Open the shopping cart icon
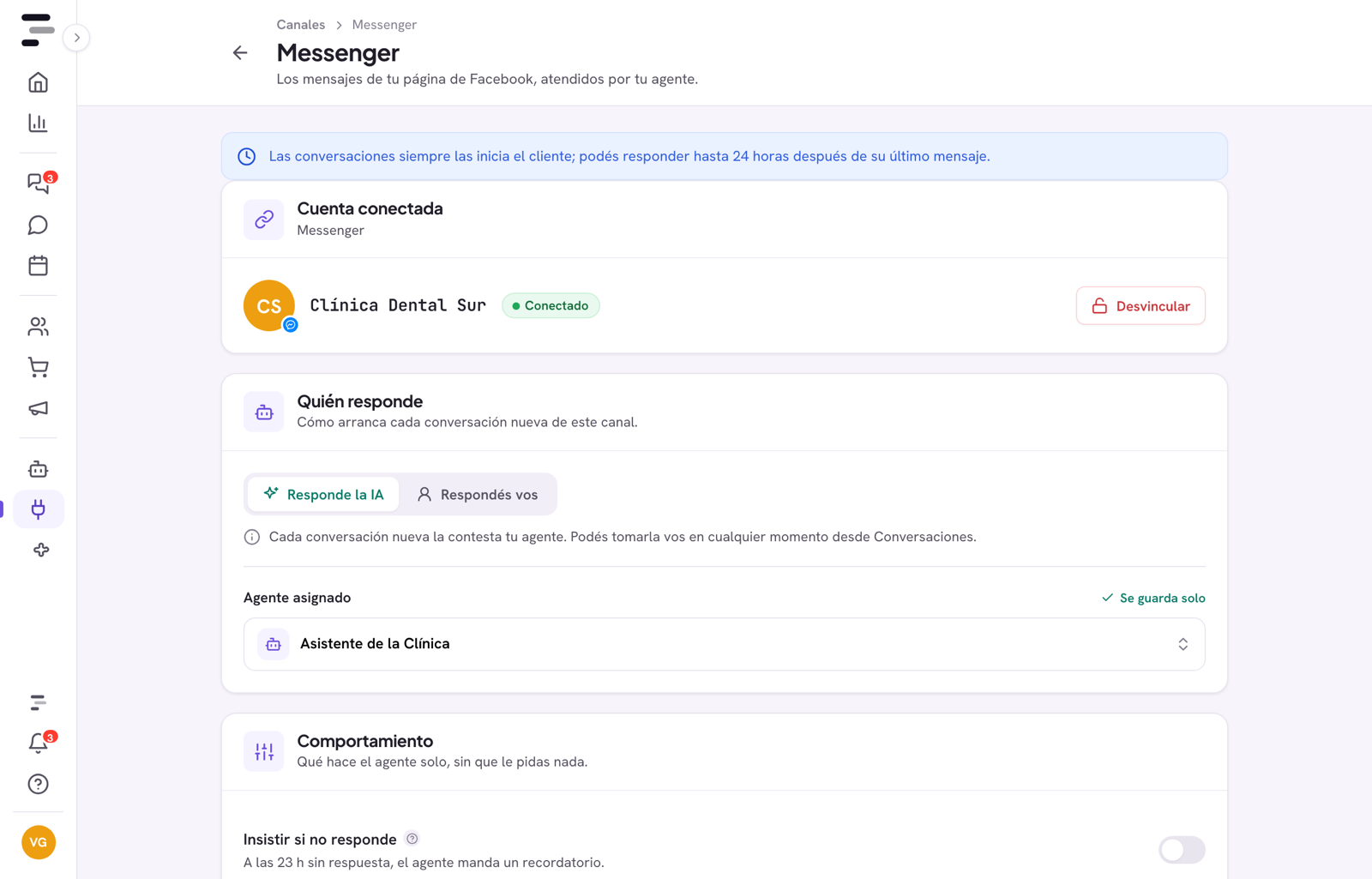Image resolution: width=1372 pixels, height=879 pixels. 38,367
